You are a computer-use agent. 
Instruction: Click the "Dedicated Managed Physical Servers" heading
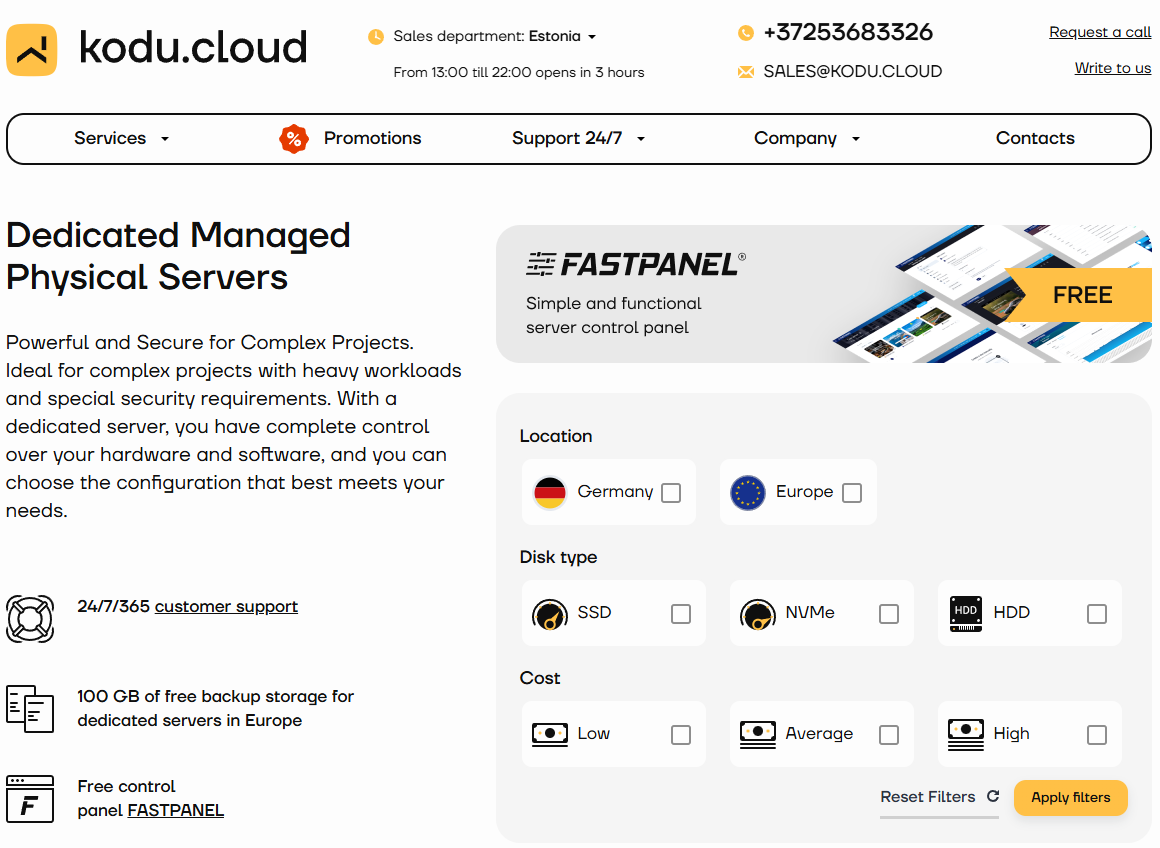click(178, 256)
